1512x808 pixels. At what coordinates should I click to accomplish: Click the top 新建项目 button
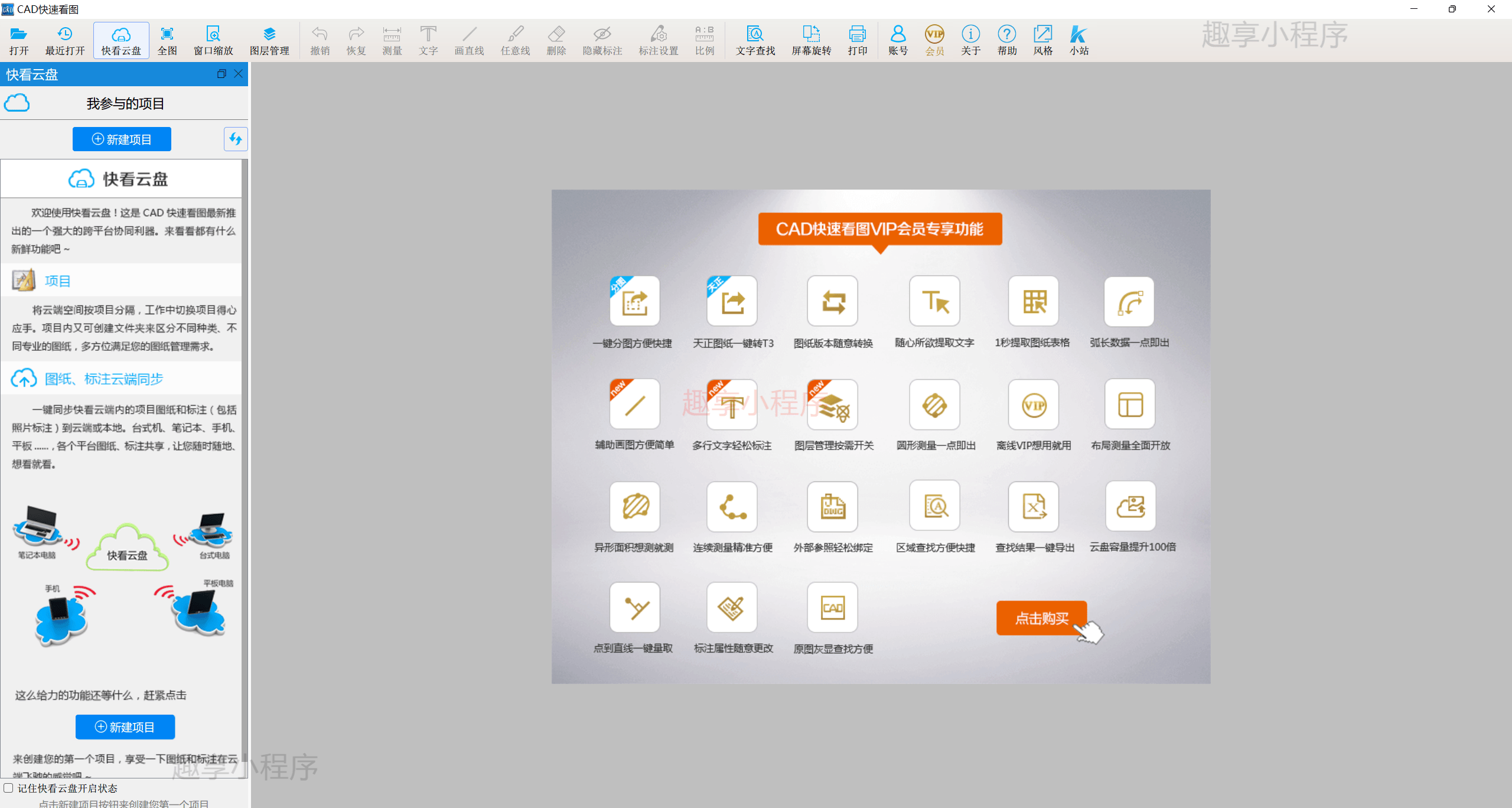[122, 139]
